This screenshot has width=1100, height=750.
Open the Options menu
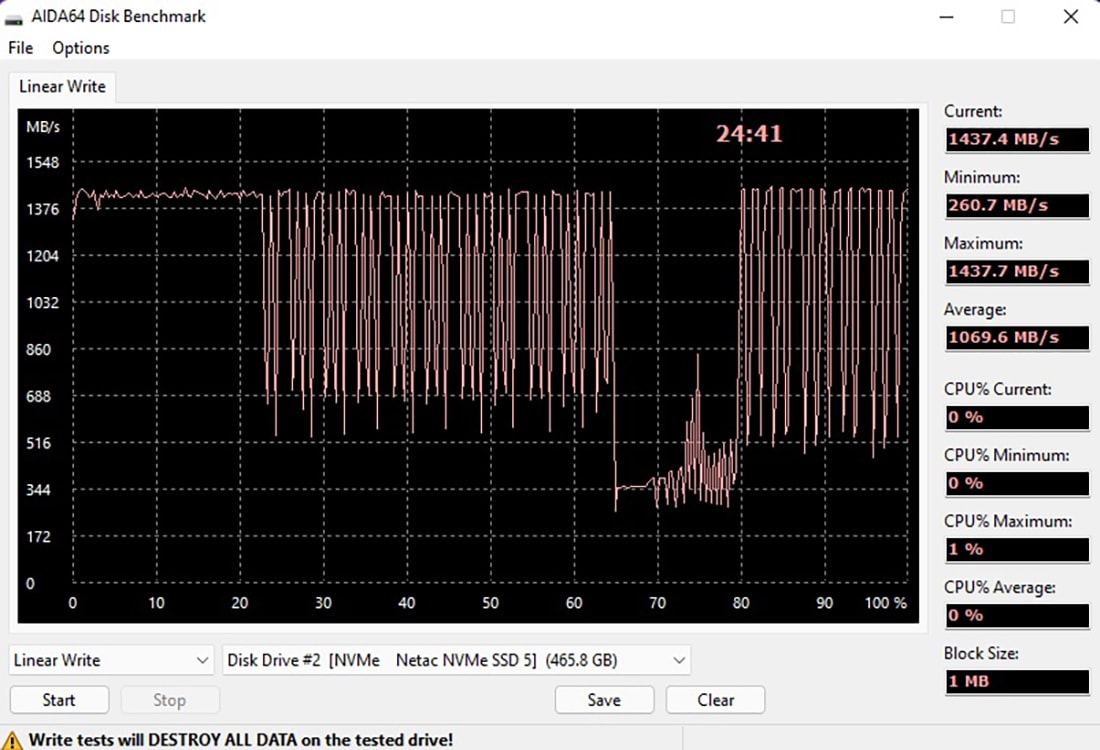81,48
